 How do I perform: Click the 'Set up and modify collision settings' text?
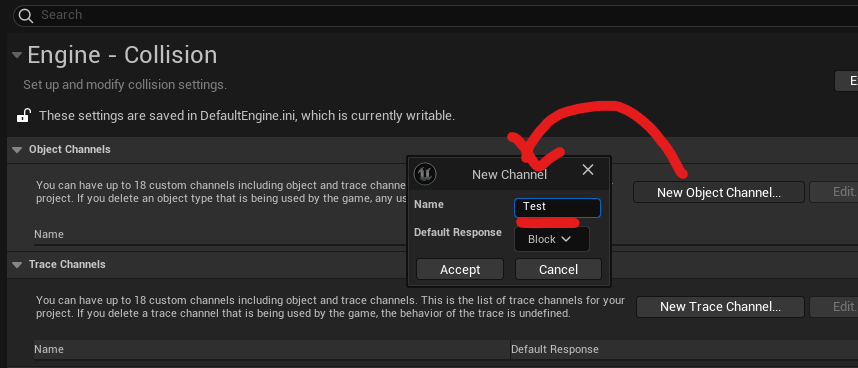125,85
